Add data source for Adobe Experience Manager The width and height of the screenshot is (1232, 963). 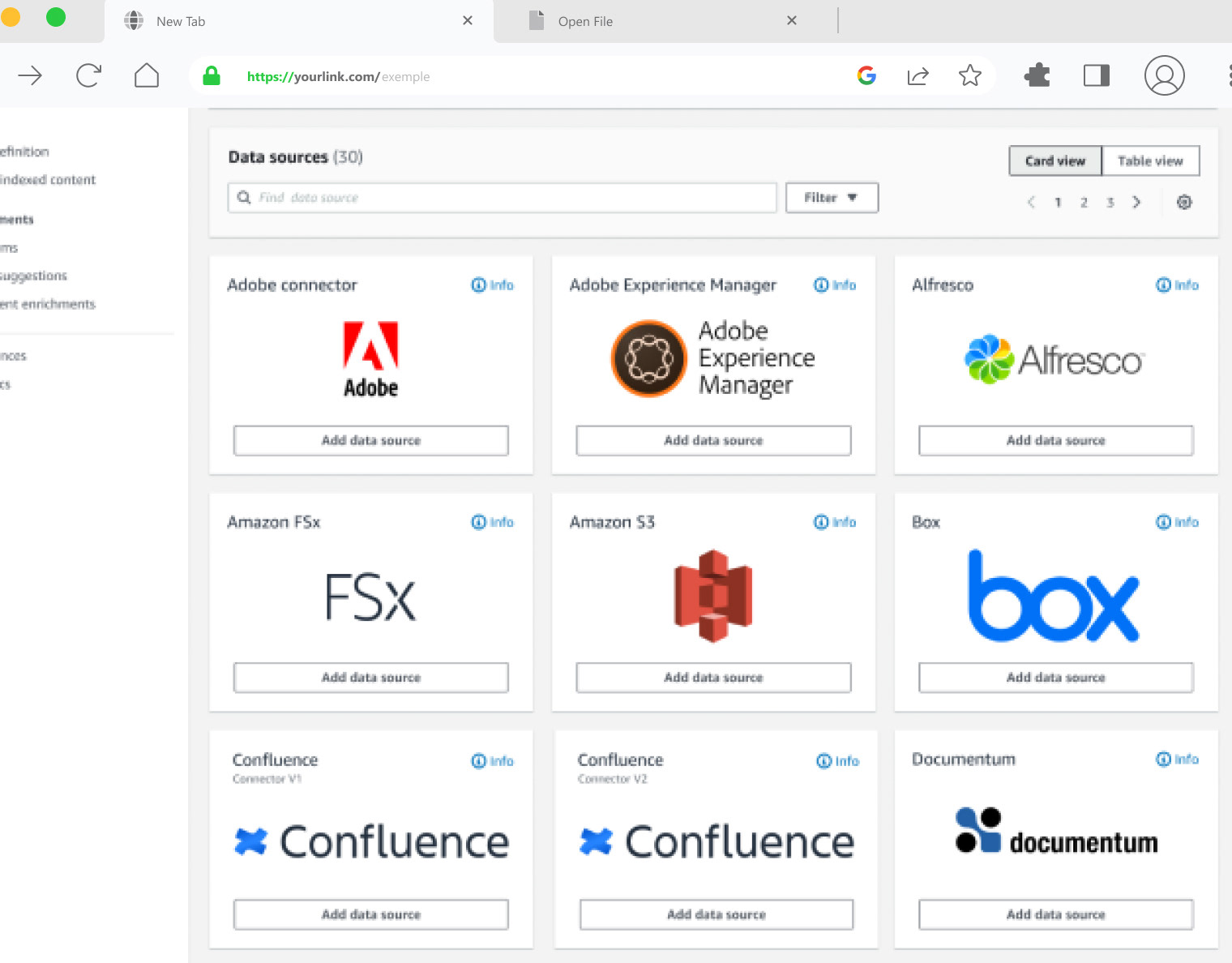tap(713, 440)
